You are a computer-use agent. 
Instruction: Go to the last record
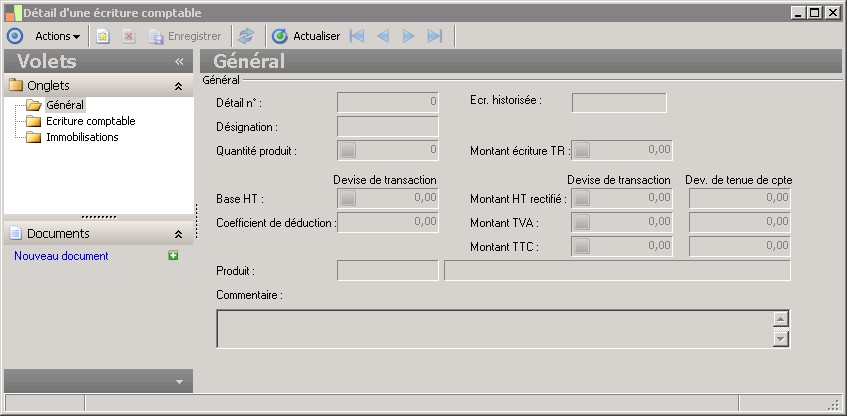click(x=435, y=36)
